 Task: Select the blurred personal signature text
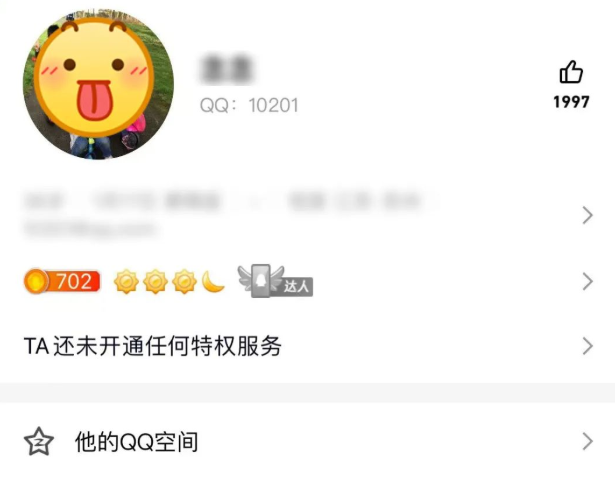tap(231, 214)
